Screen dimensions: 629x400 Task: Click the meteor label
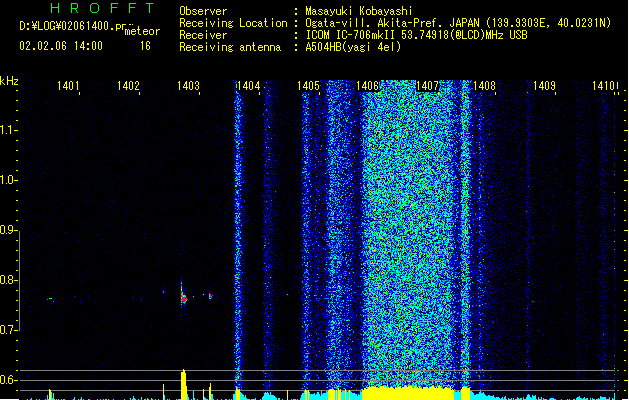(x=142, y=31)
